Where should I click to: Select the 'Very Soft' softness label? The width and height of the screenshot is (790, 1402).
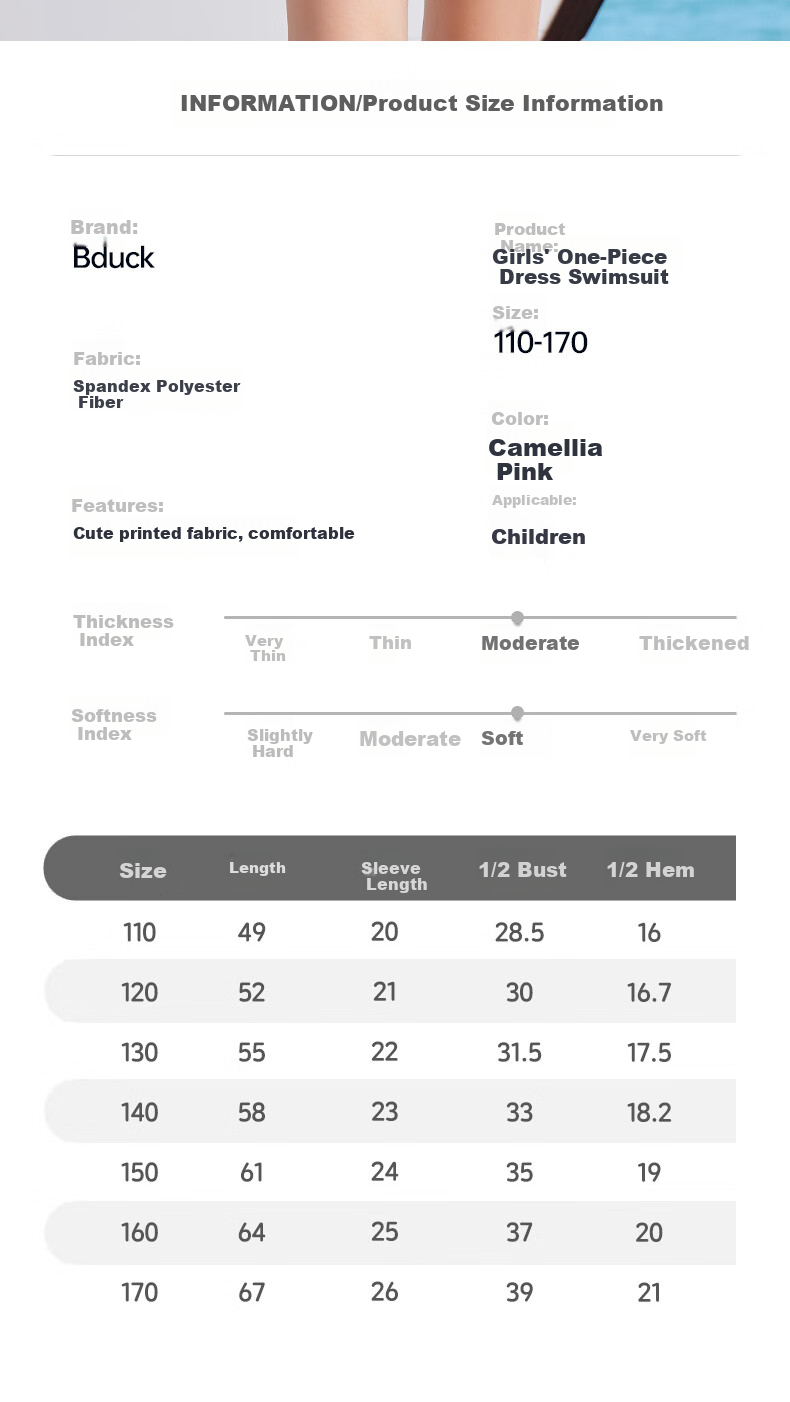668,736
